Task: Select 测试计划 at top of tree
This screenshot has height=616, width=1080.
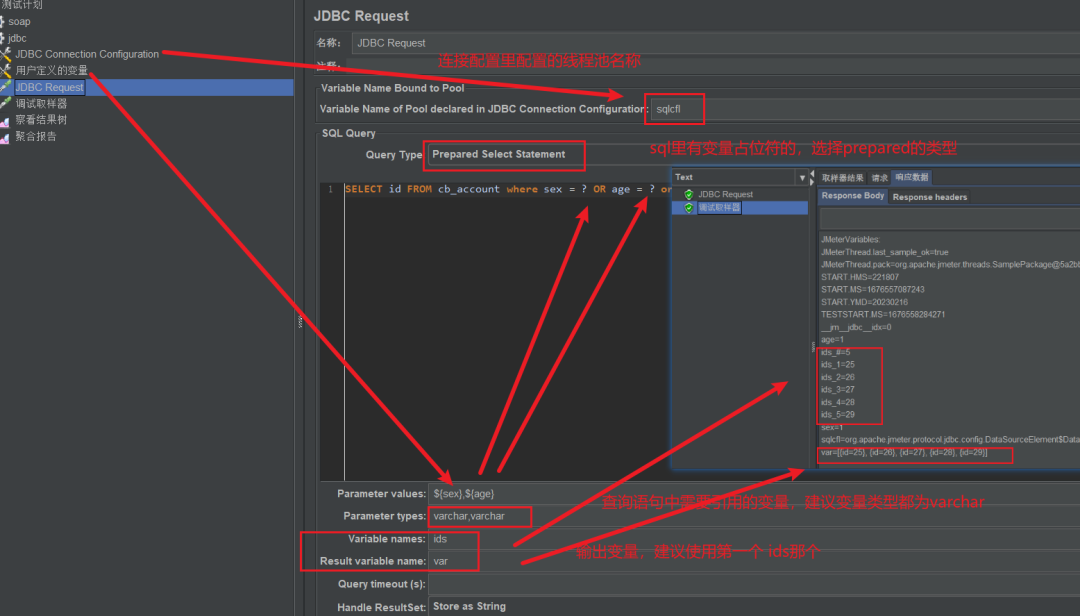Action: (22, 5)
